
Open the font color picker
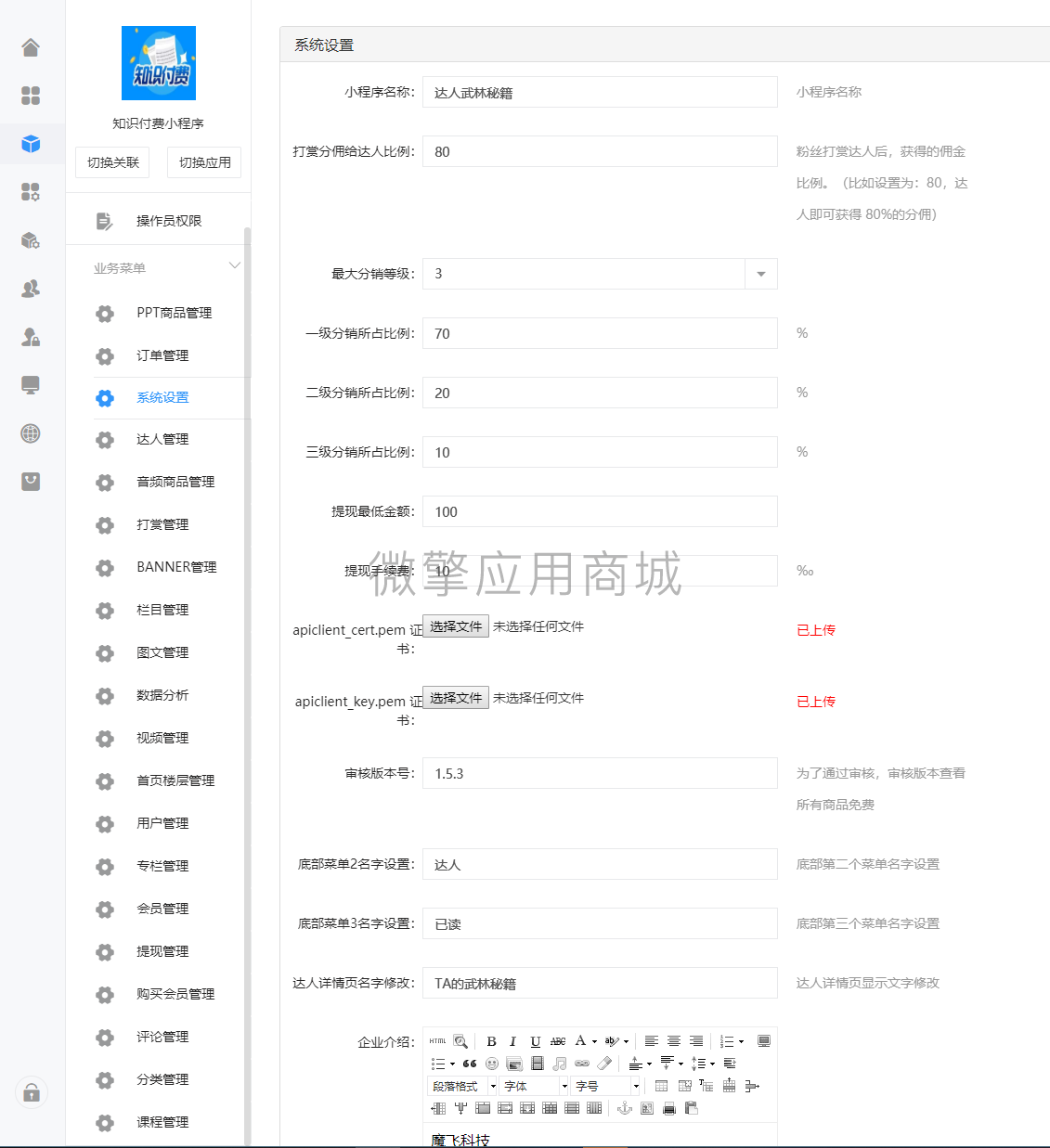[x=580, y=1041]
